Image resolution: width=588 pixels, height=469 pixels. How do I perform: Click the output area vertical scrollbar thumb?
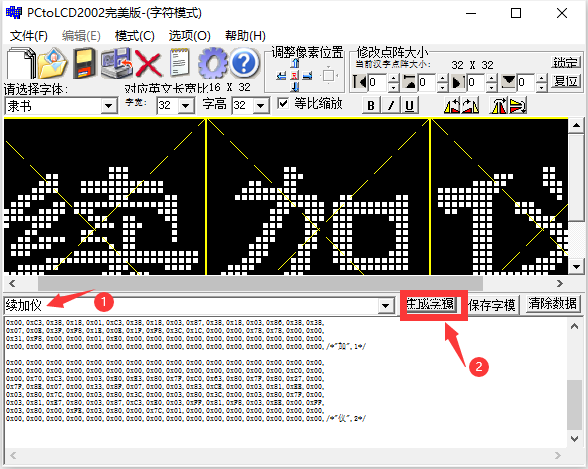(x=574, y=405)
